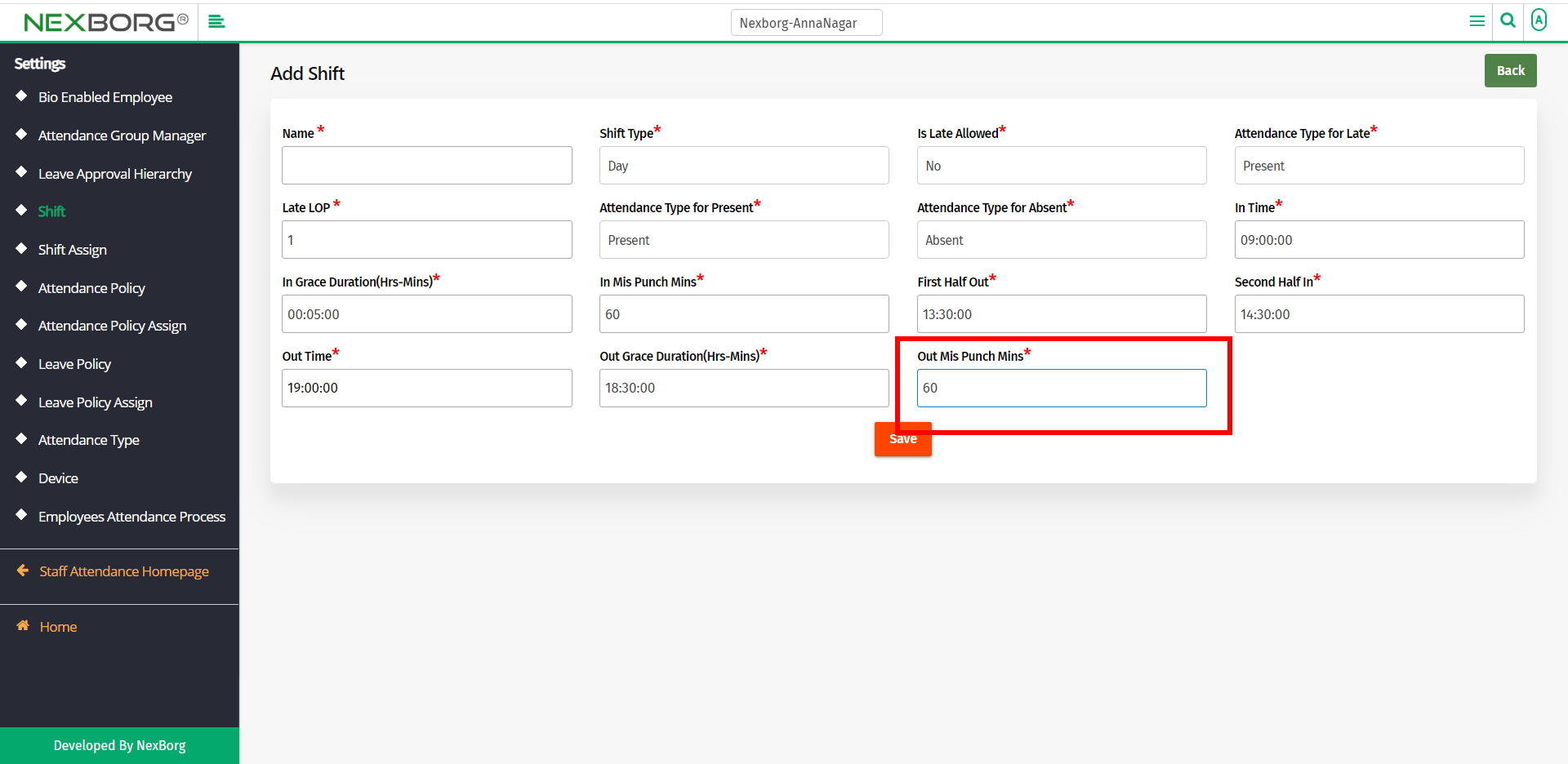Open Device menu item
1568x764 pixels.
pos(58,478)
